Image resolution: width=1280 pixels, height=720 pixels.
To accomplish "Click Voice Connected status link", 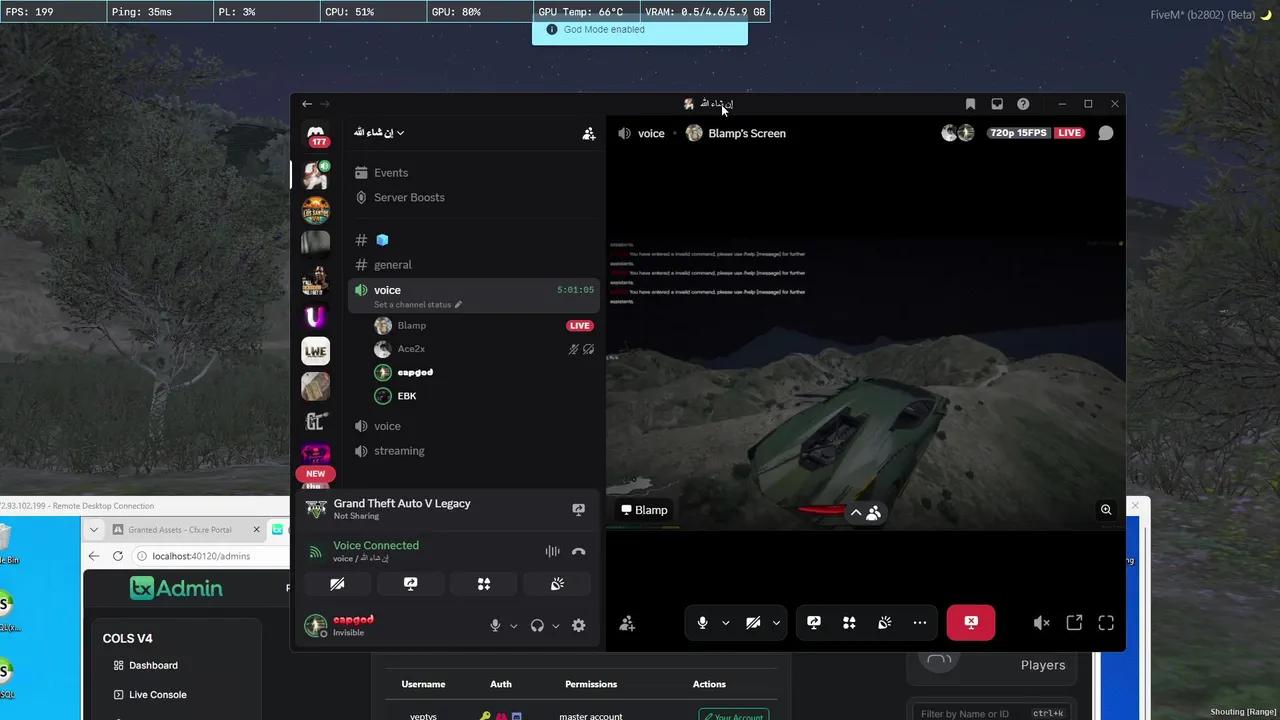I will pyautogui.click(x=376, y=545).
